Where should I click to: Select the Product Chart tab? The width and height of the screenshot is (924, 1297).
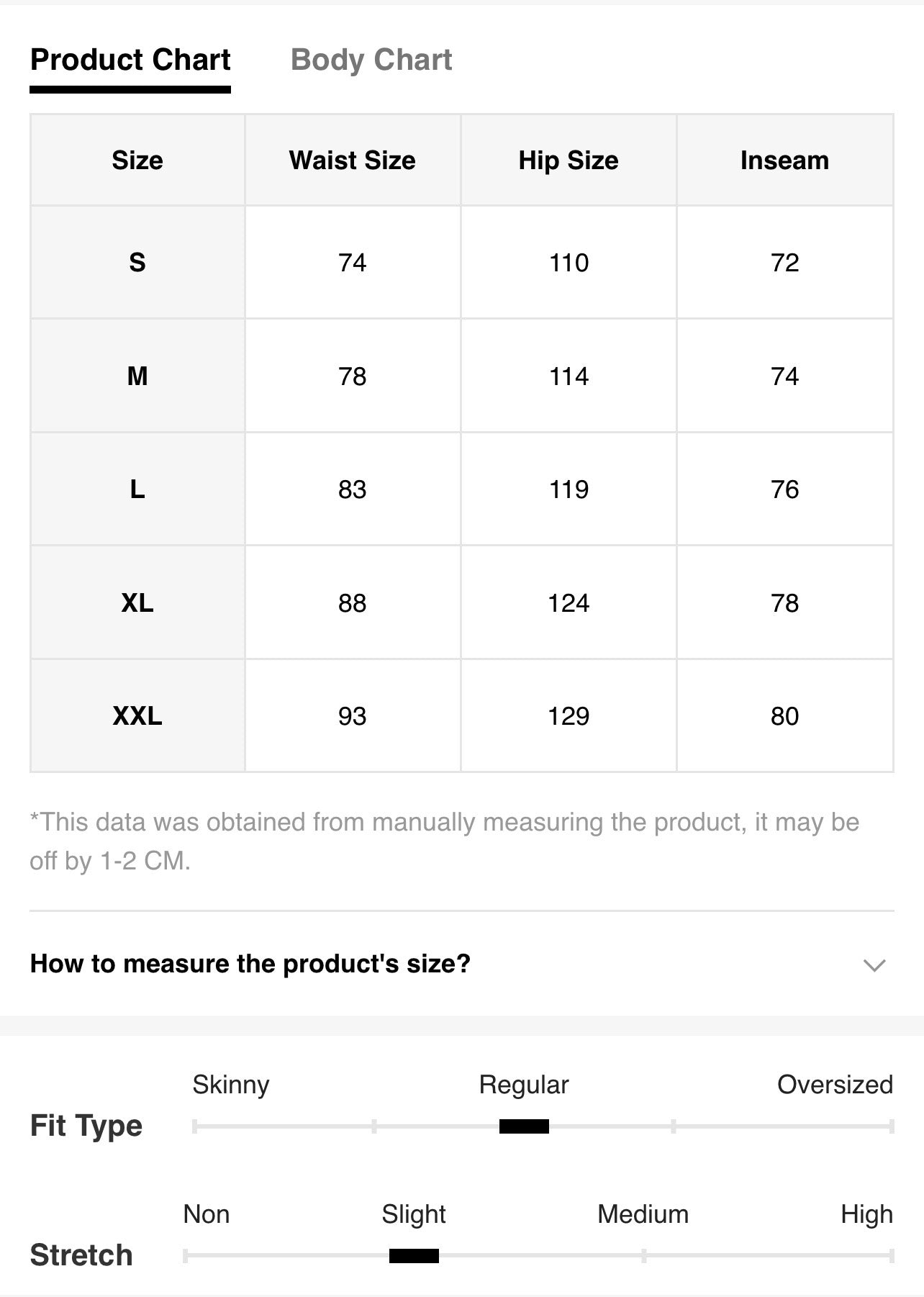130,60
